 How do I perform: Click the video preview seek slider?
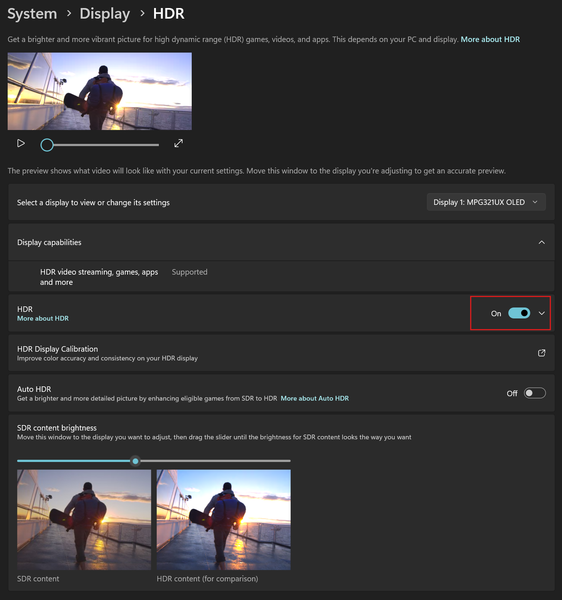coord(99,145)
